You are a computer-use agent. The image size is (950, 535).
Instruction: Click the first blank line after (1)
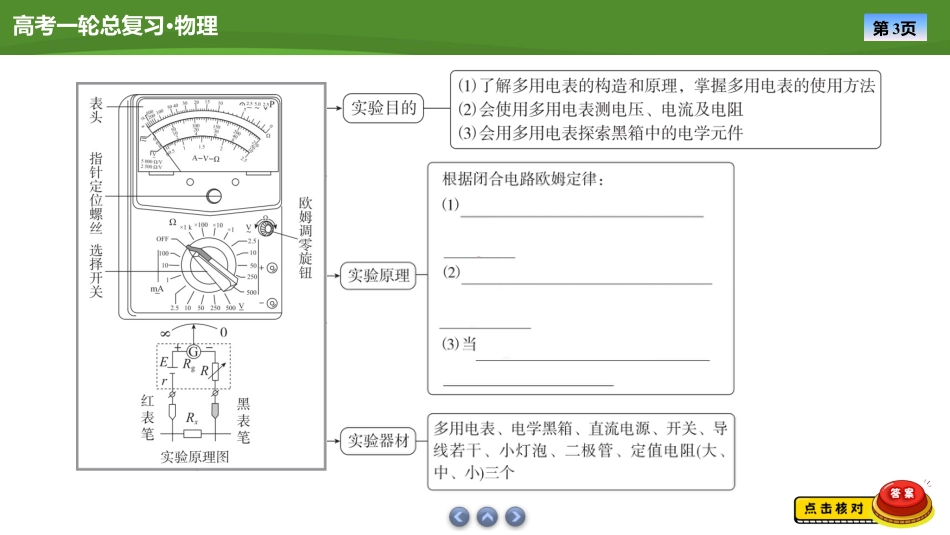581,214
